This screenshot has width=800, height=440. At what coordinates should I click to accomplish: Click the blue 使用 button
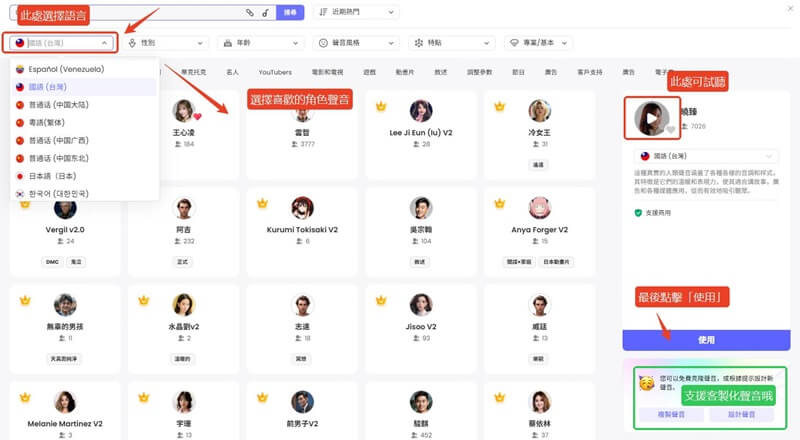tap(706, 340)
